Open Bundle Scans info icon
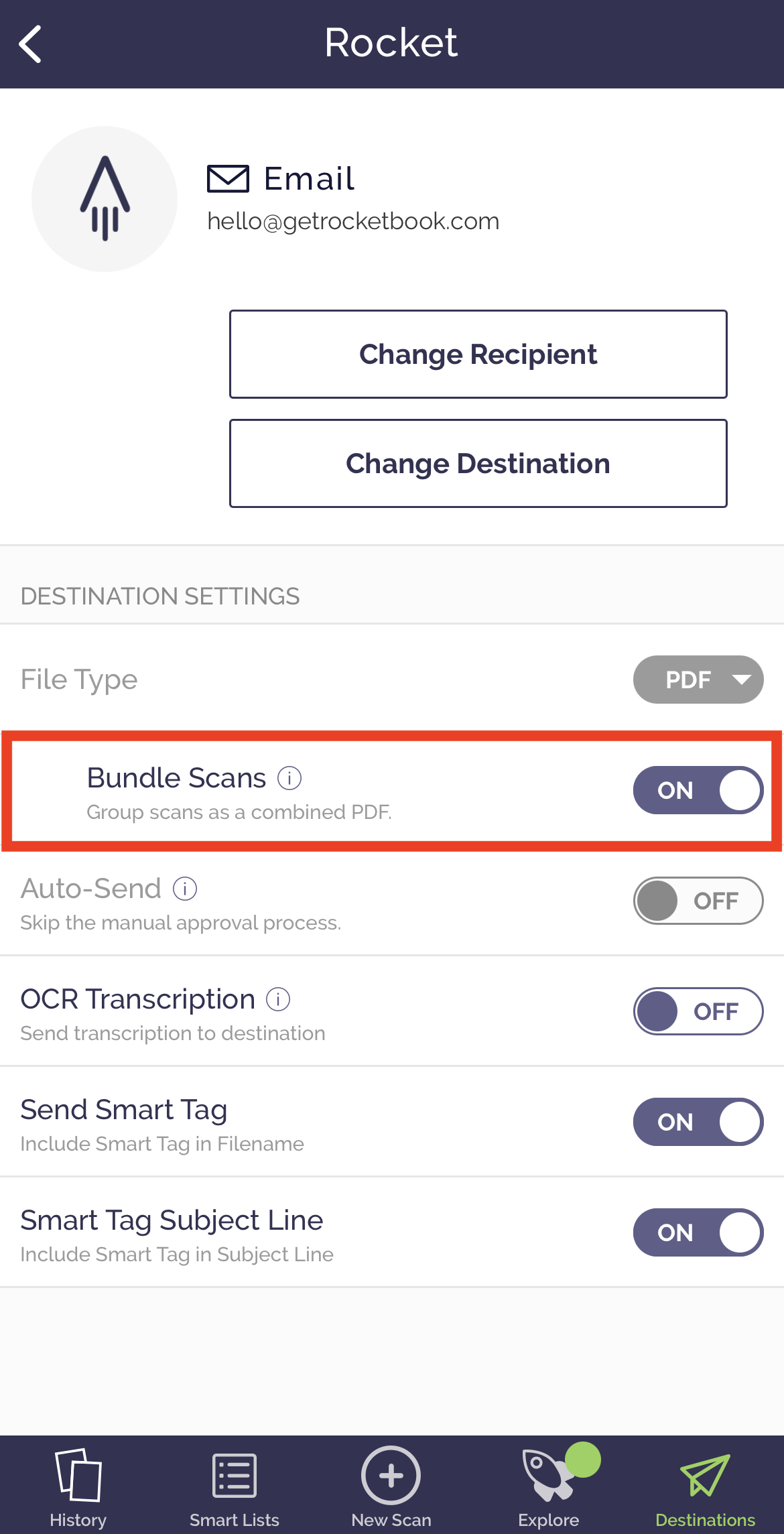 click(289, 778)
